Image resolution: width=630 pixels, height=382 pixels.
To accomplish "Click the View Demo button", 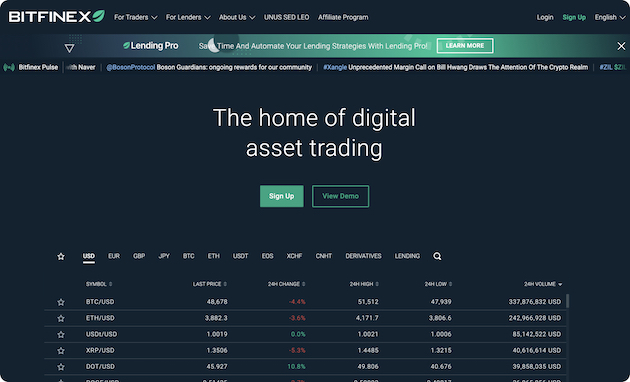I will 340,196.
